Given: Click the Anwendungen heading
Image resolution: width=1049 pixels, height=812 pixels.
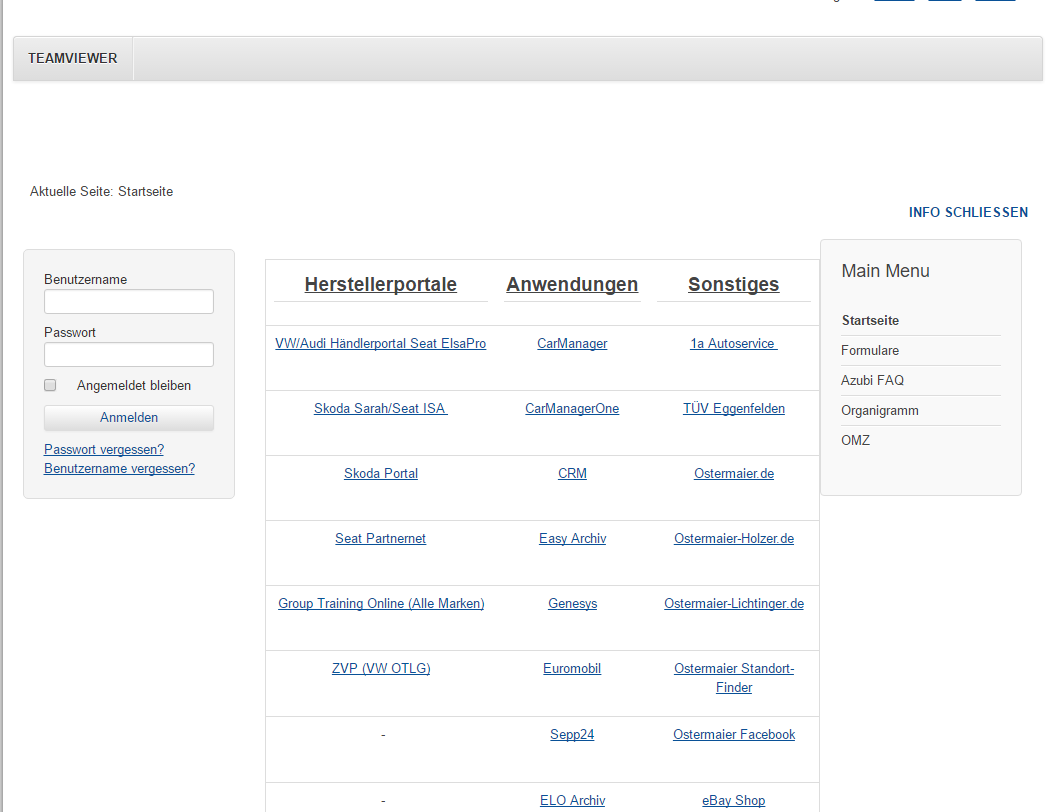Looking at the screenshot, I should [x=572, y=284].
